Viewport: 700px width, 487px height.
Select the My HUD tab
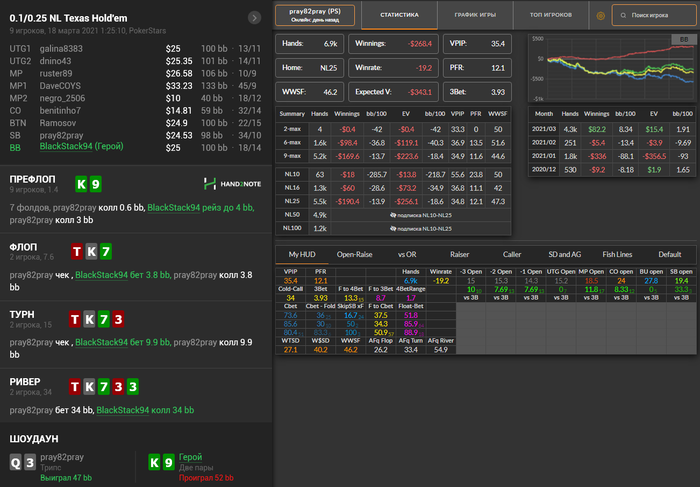click(302, 254)
